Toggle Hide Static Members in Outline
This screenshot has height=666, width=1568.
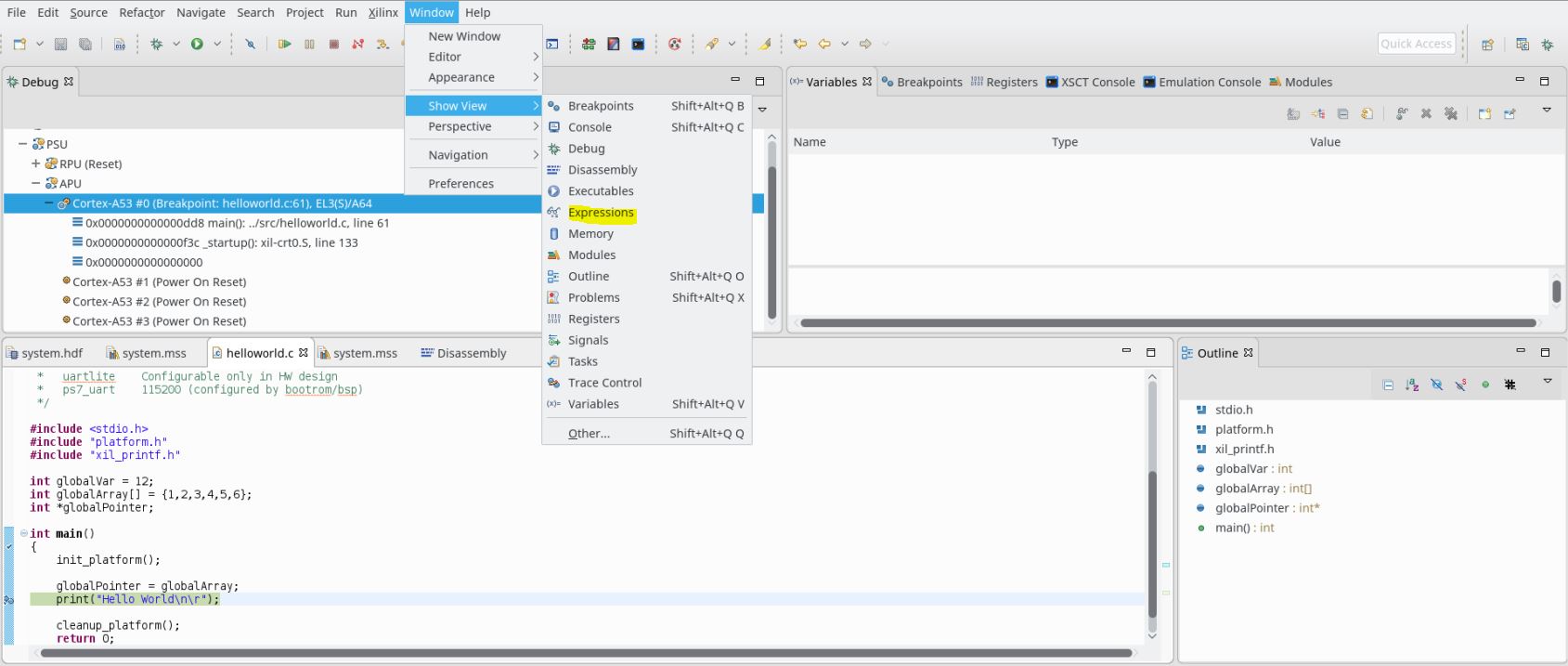1460,385
